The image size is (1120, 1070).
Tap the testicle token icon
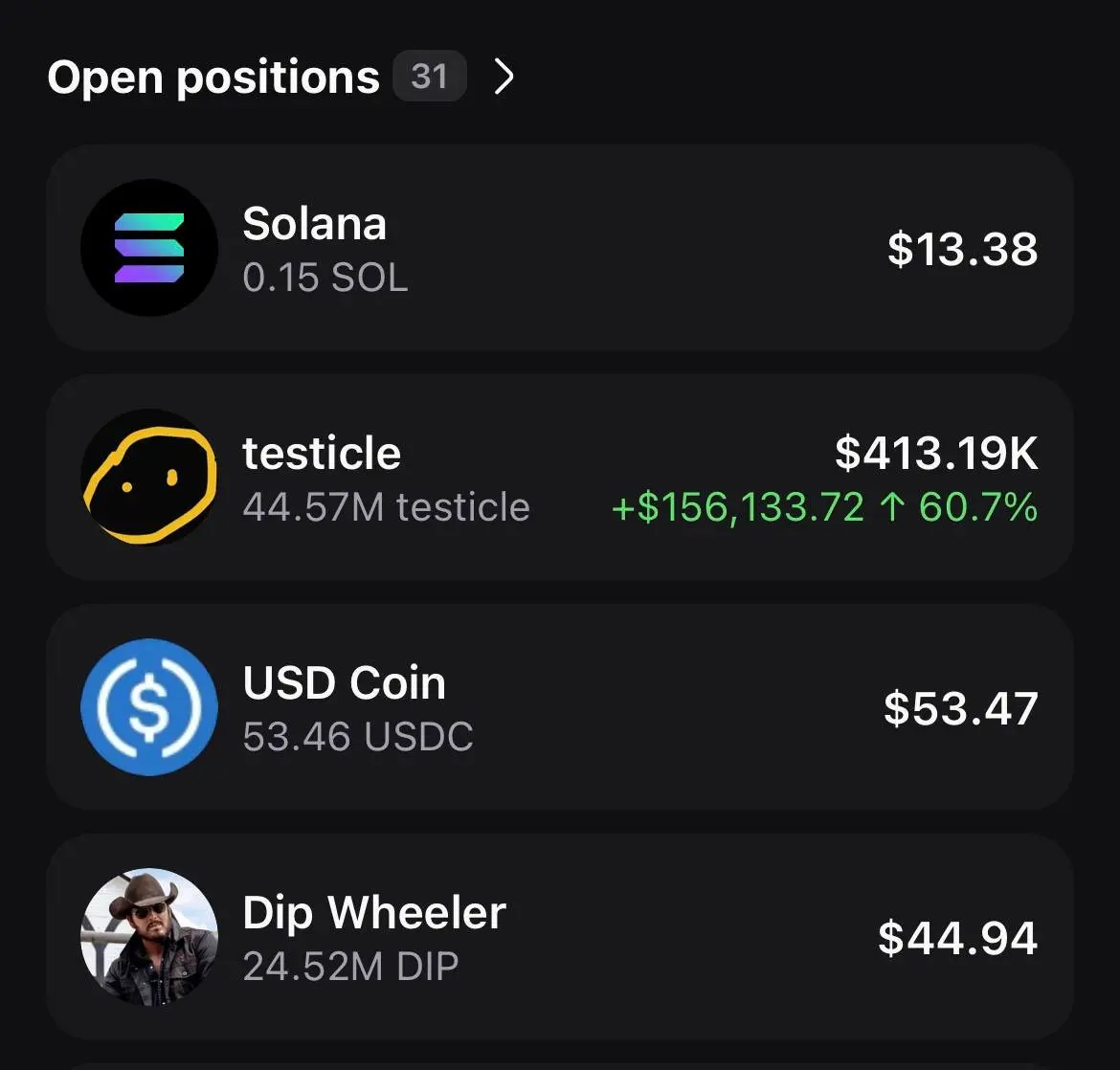pyautogui.click(x=149, y=478)
